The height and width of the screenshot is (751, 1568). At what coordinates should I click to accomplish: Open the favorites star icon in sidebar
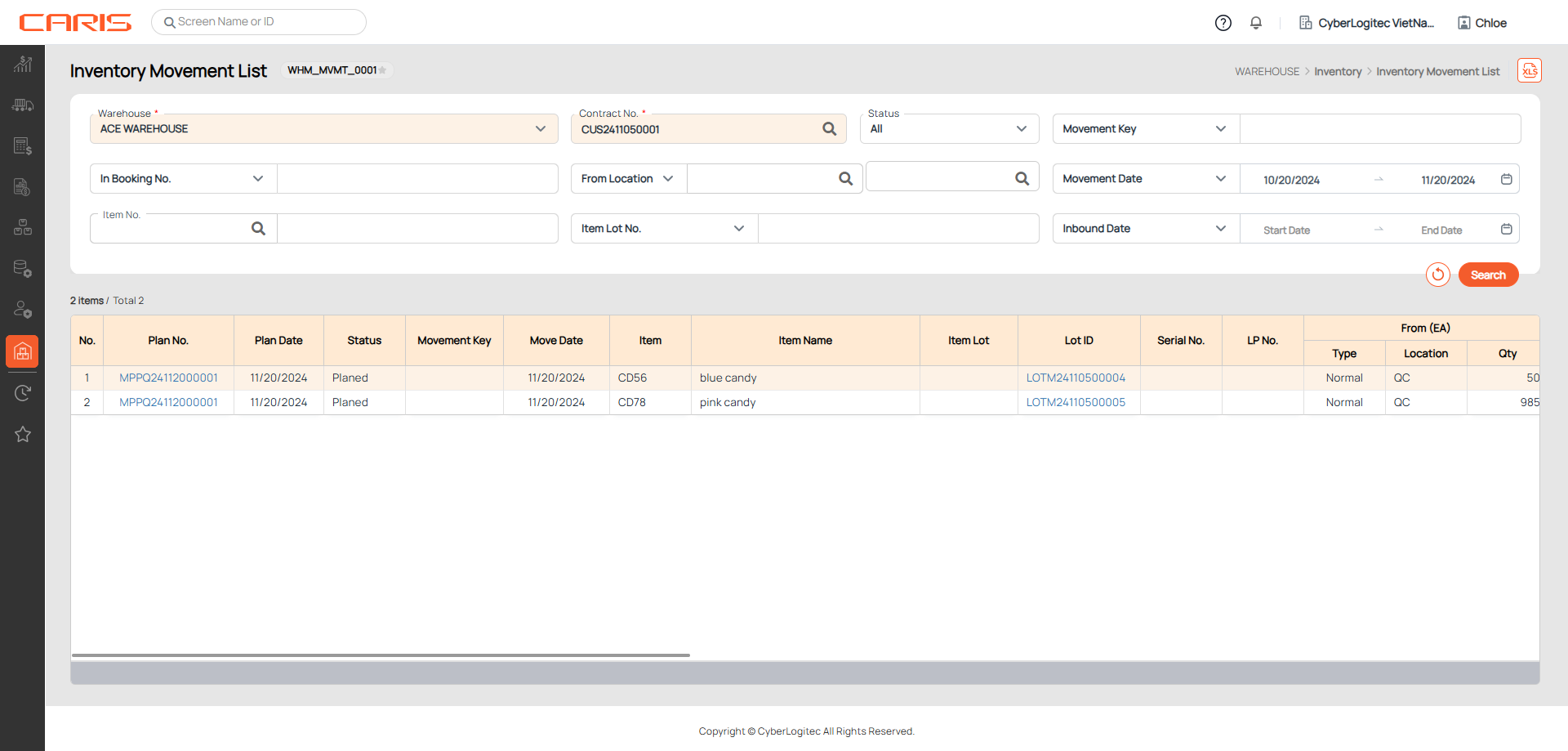(23, 435)
